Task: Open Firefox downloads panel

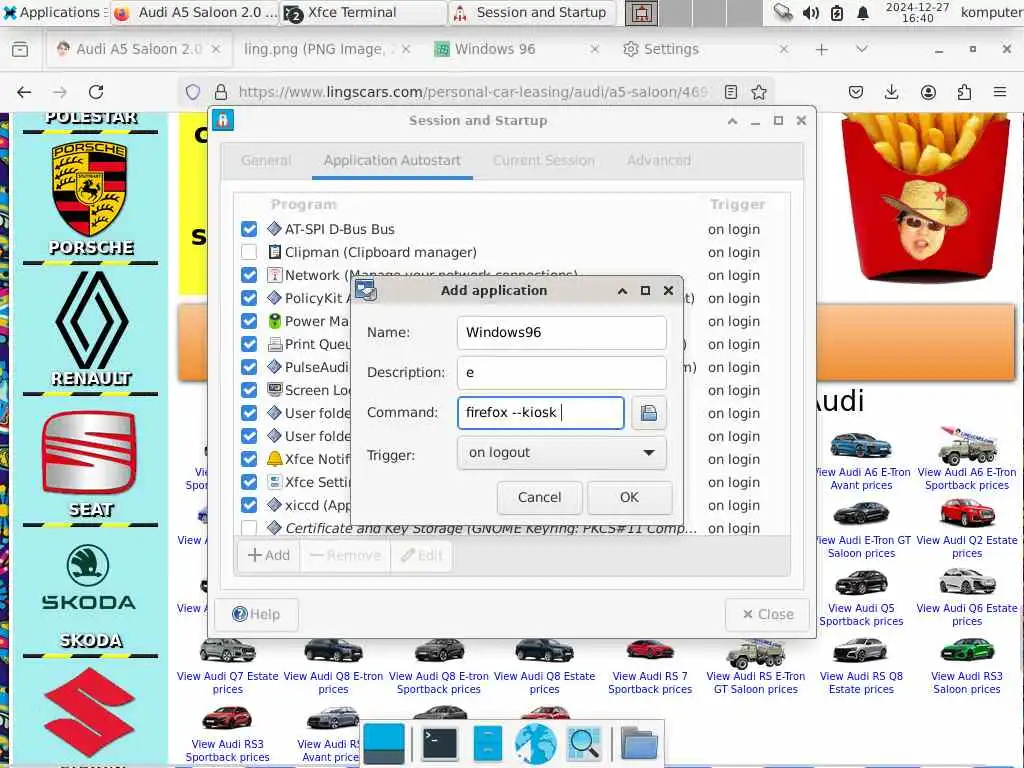Action: pyautogui.click(x=891, y=92)
